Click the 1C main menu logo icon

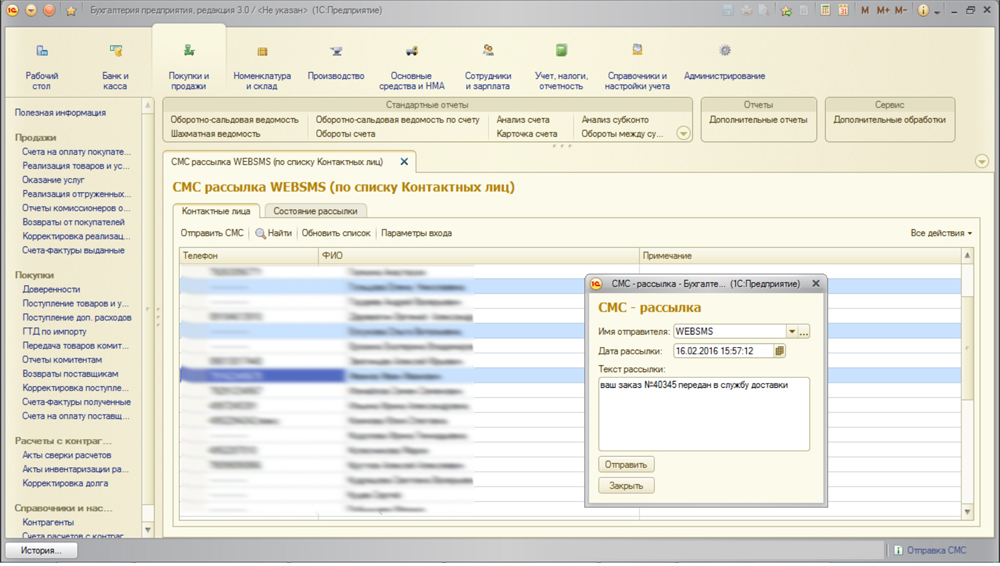(x=12, y=10)
